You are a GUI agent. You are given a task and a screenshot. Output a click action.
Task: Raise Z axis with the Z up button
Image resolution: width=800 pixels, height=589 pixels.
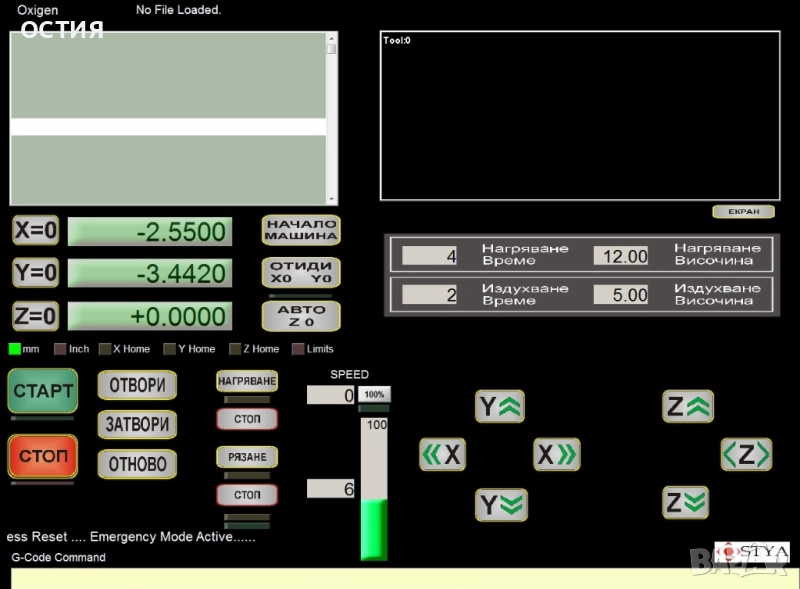click(687, 406)
